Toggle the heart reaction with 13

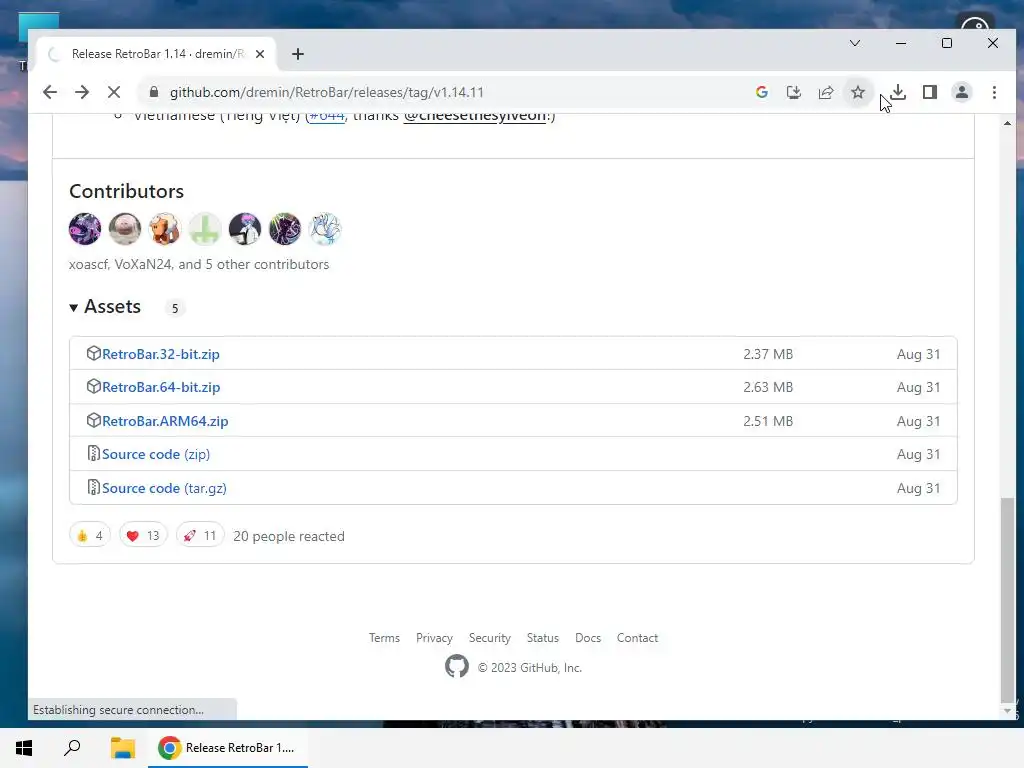point(143,536)
